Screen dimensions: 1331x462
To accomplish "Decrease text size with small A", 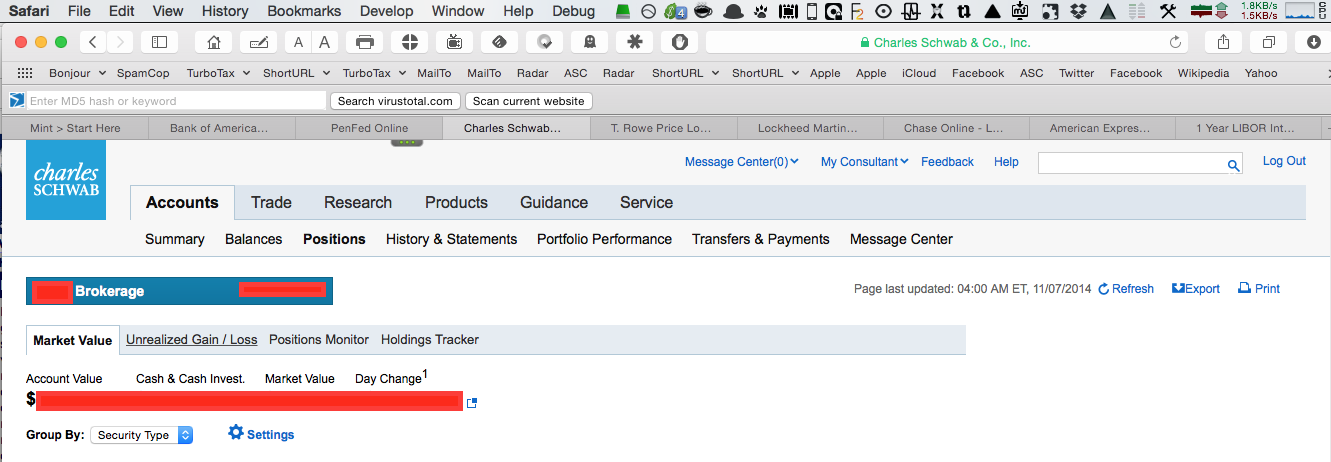I will (298, 42).
